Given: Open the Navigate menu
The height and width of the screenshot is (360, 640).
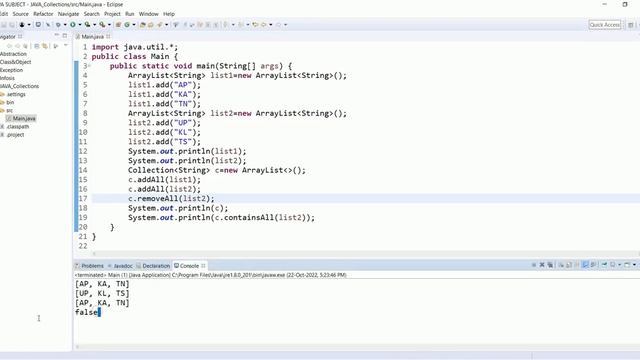Looking at the screenshot, I should click(x=69, y=14).
